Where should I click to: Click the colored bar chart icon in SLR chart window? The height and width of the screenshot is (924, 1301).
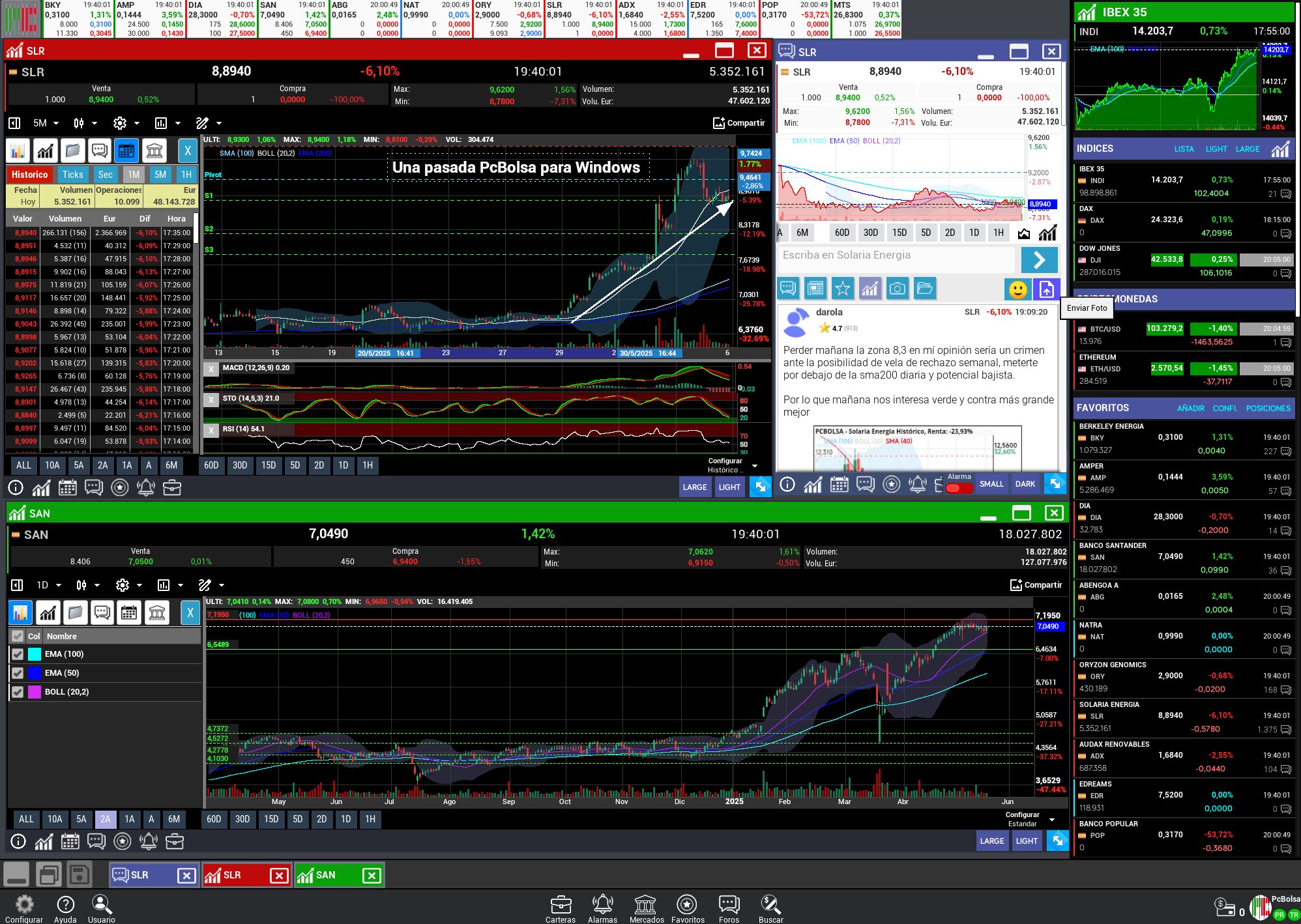[x=18, y=151]
